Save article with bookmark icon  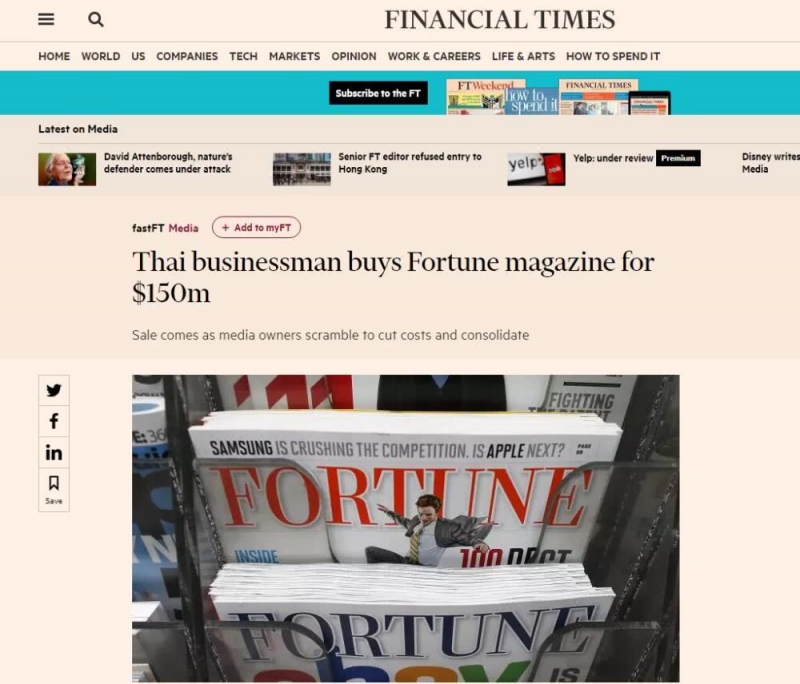pyautogui.click(x=54, y=488)
